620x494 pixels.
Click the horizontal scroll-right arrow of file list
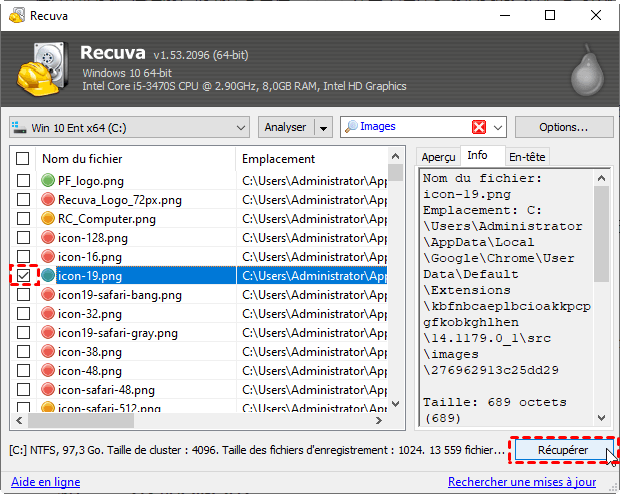379,420
